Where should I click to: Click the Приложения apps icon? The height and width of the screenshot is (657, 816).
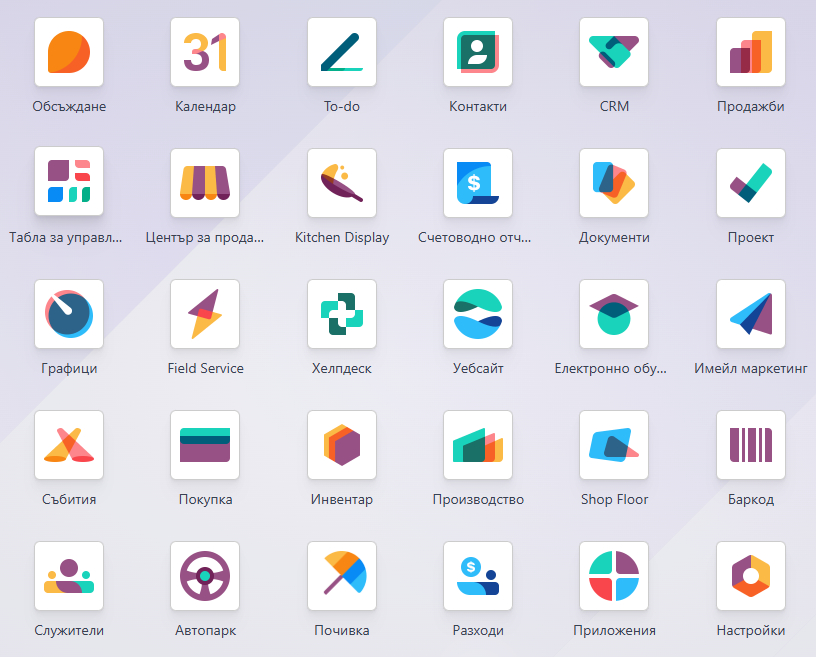click(614, 576)
